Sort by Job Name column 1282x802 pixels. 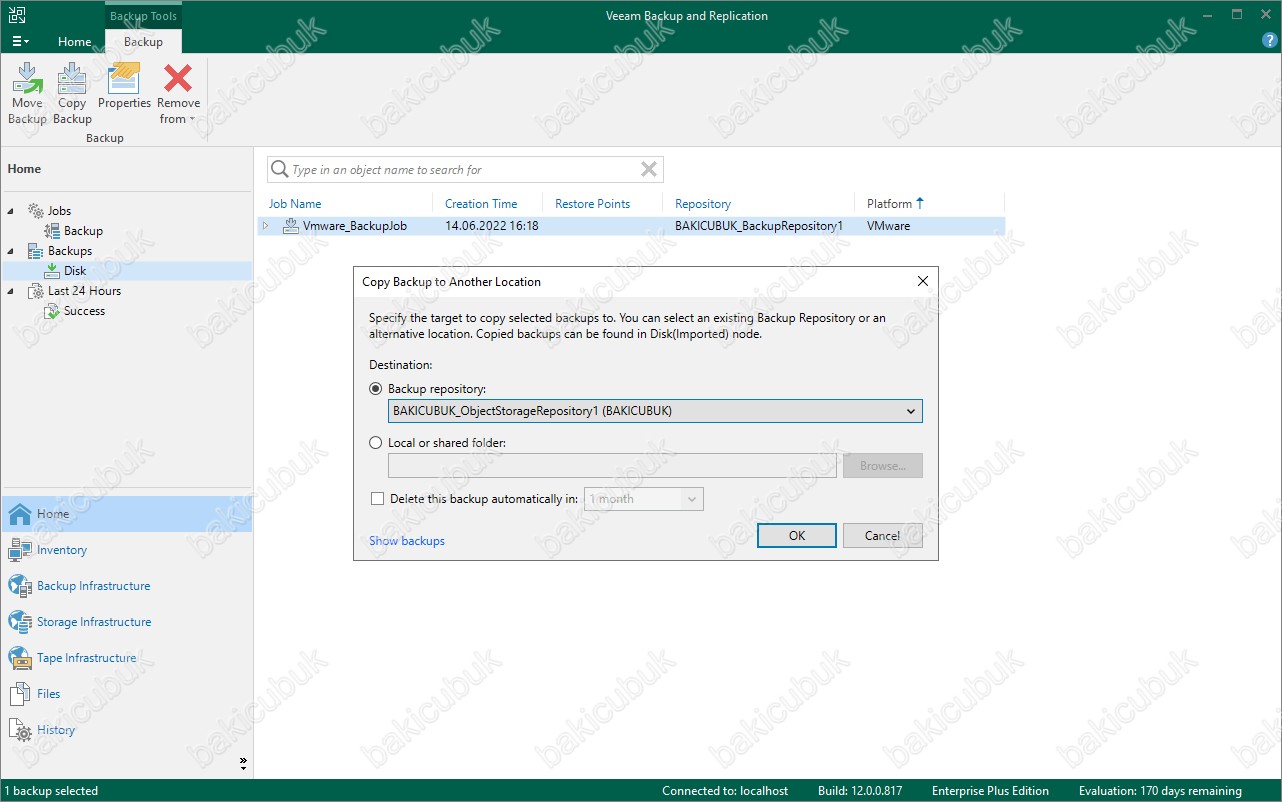tap(295, 204)
